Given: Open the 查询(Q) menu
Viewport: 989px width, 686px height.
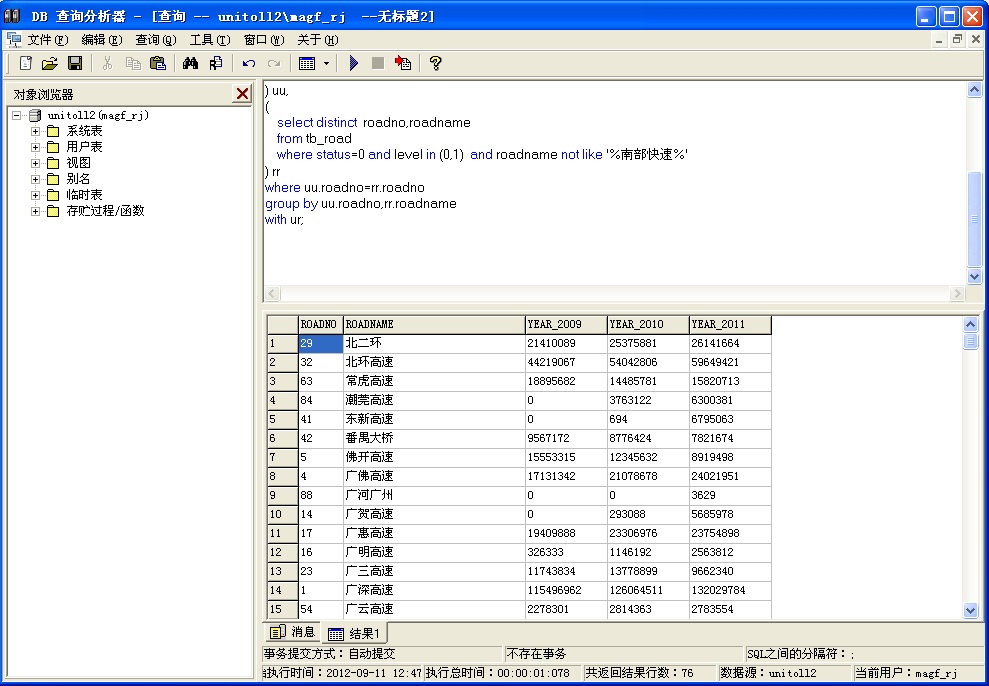Looking at the screenshot, I should (155, 40).
